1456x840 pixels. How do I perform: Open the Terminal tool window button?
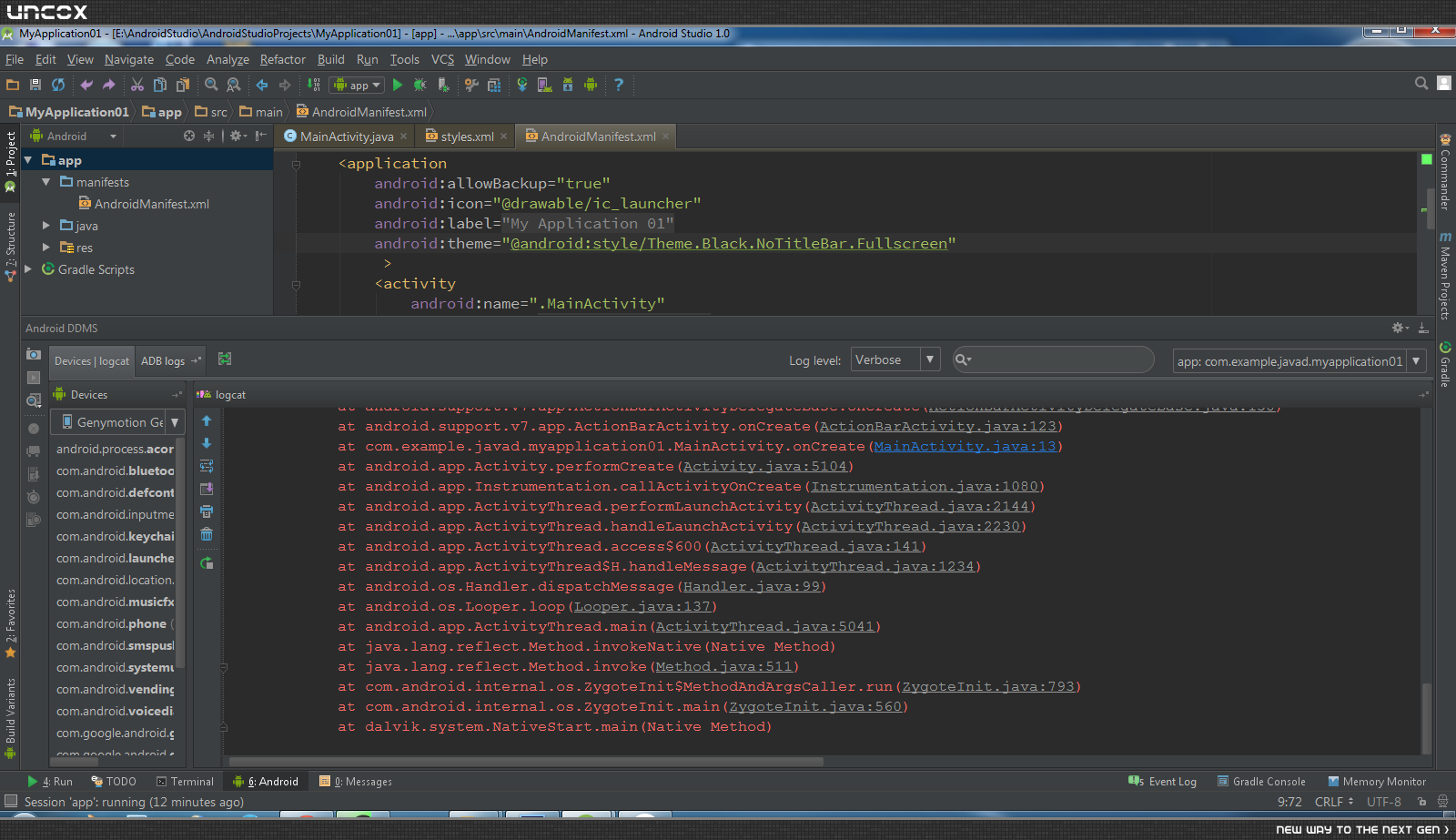[x=185, y=782]
